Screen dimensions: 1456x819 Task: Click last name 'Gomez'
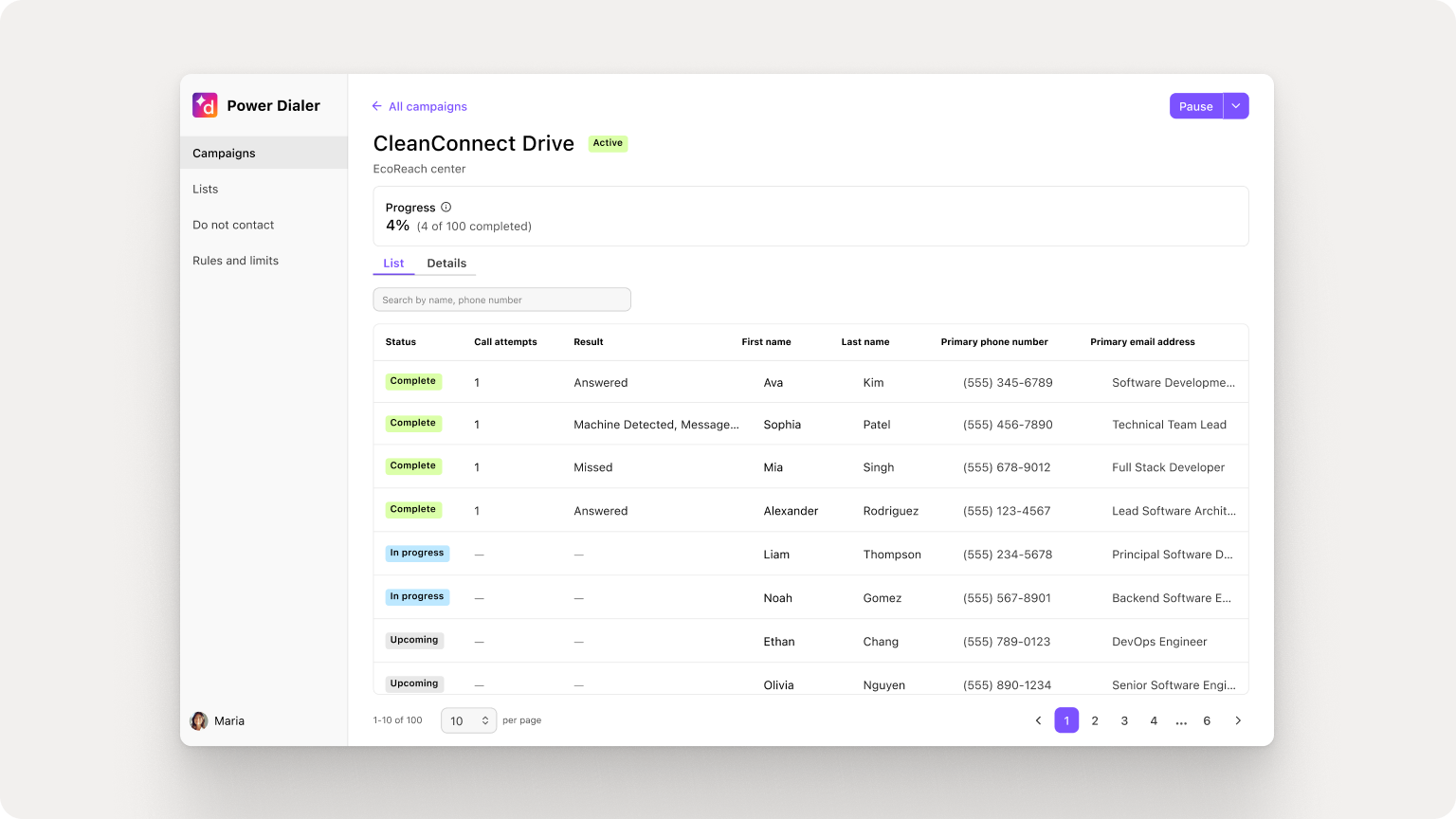883,598
